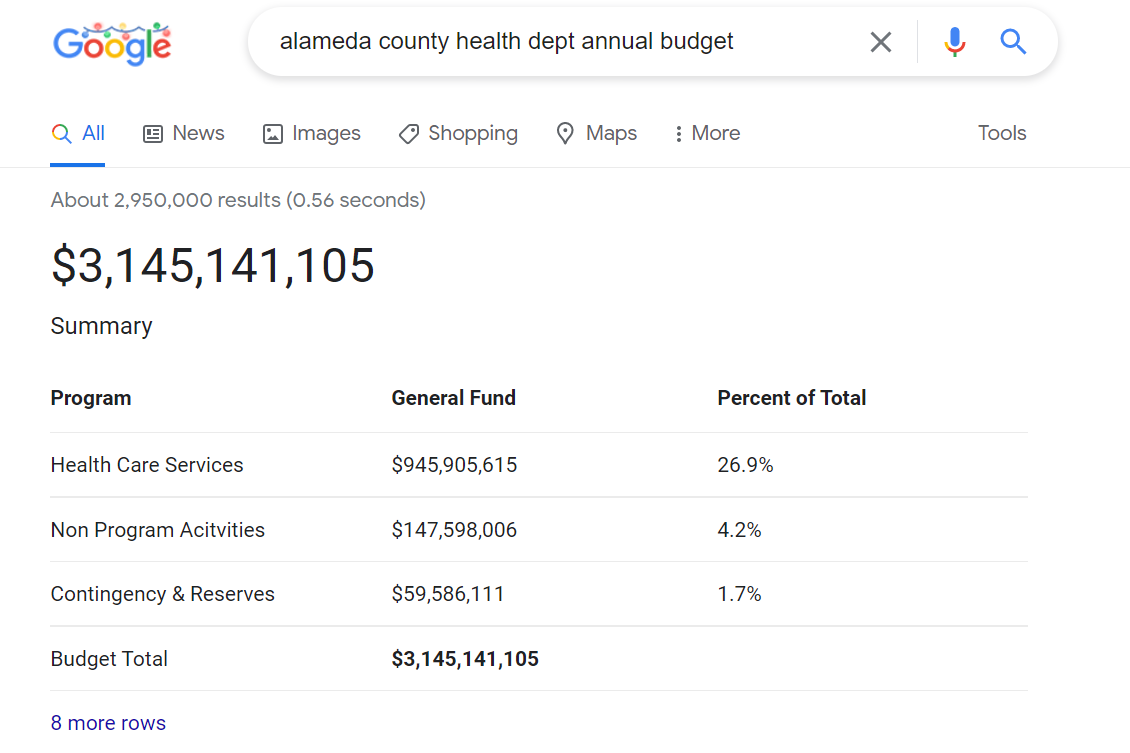Screen dimensions: 1130x753
Task: Open the Maps tab
Action: (x=597, y=133)
